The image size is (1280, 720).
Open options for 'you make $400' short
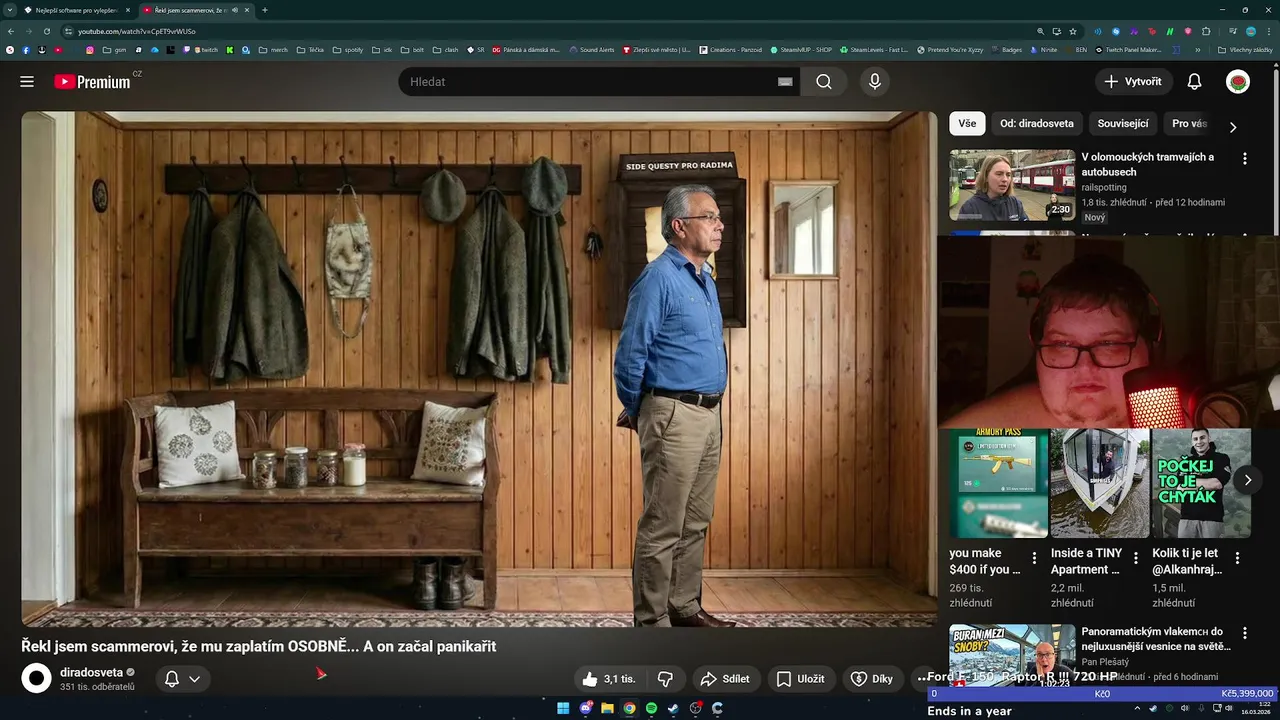pos(1034,558)
